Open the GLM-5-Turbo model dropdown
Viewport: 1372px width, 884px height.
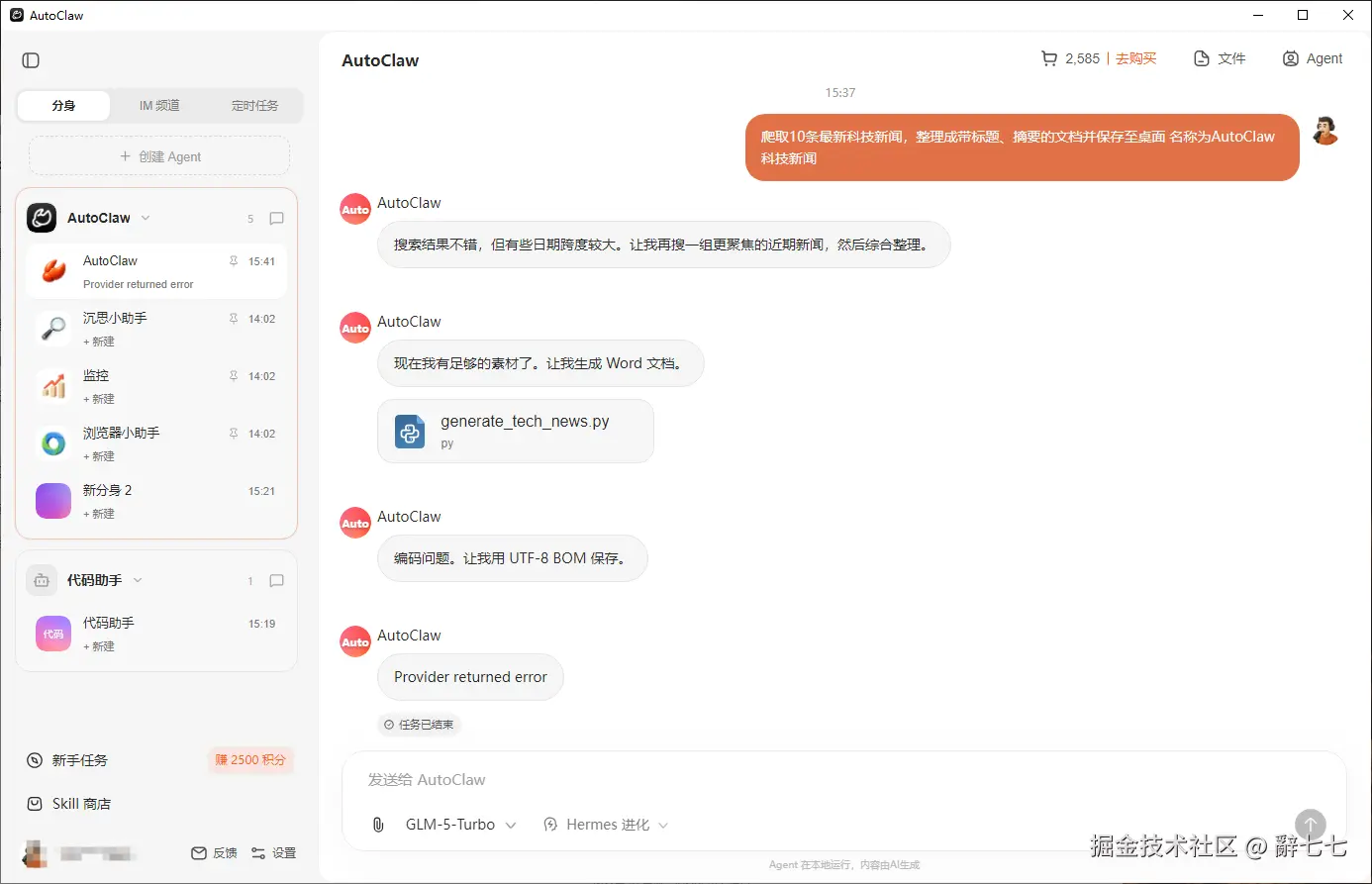pyautogui.click(x=460, y=825)
